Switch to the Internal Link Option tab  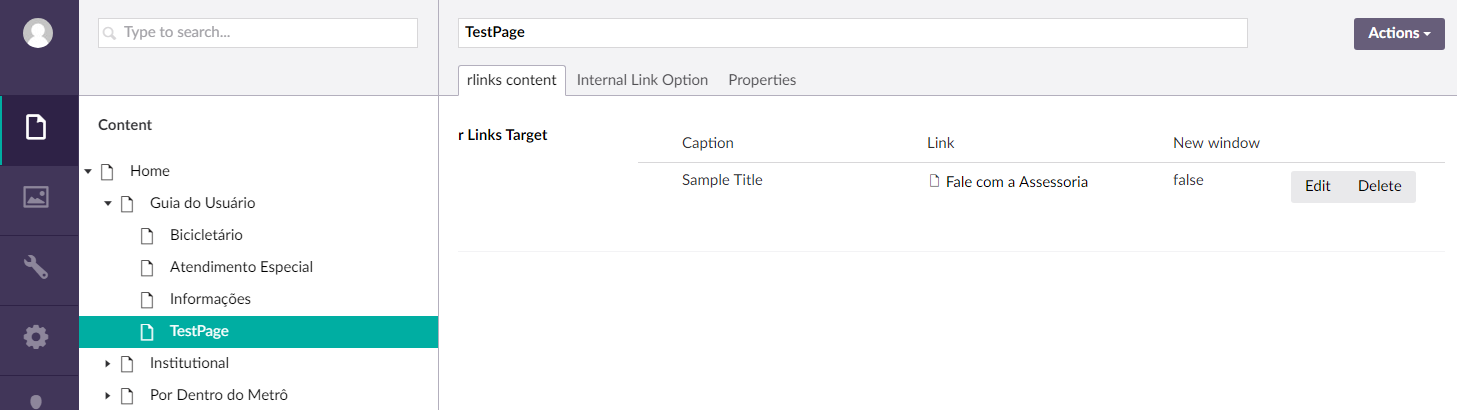[x=642, y=80]
